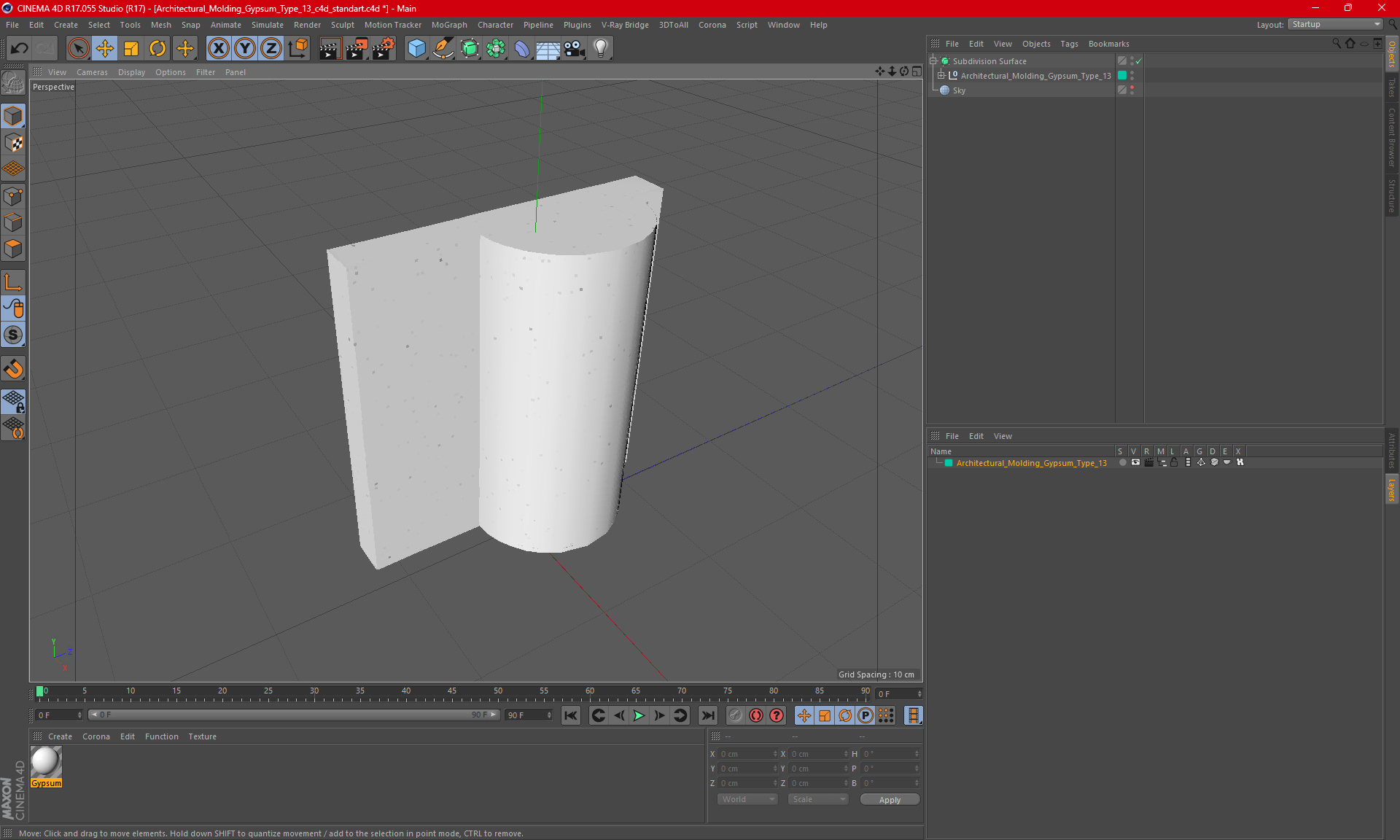Open the Objects manager Tags menu

point(1069,44)
